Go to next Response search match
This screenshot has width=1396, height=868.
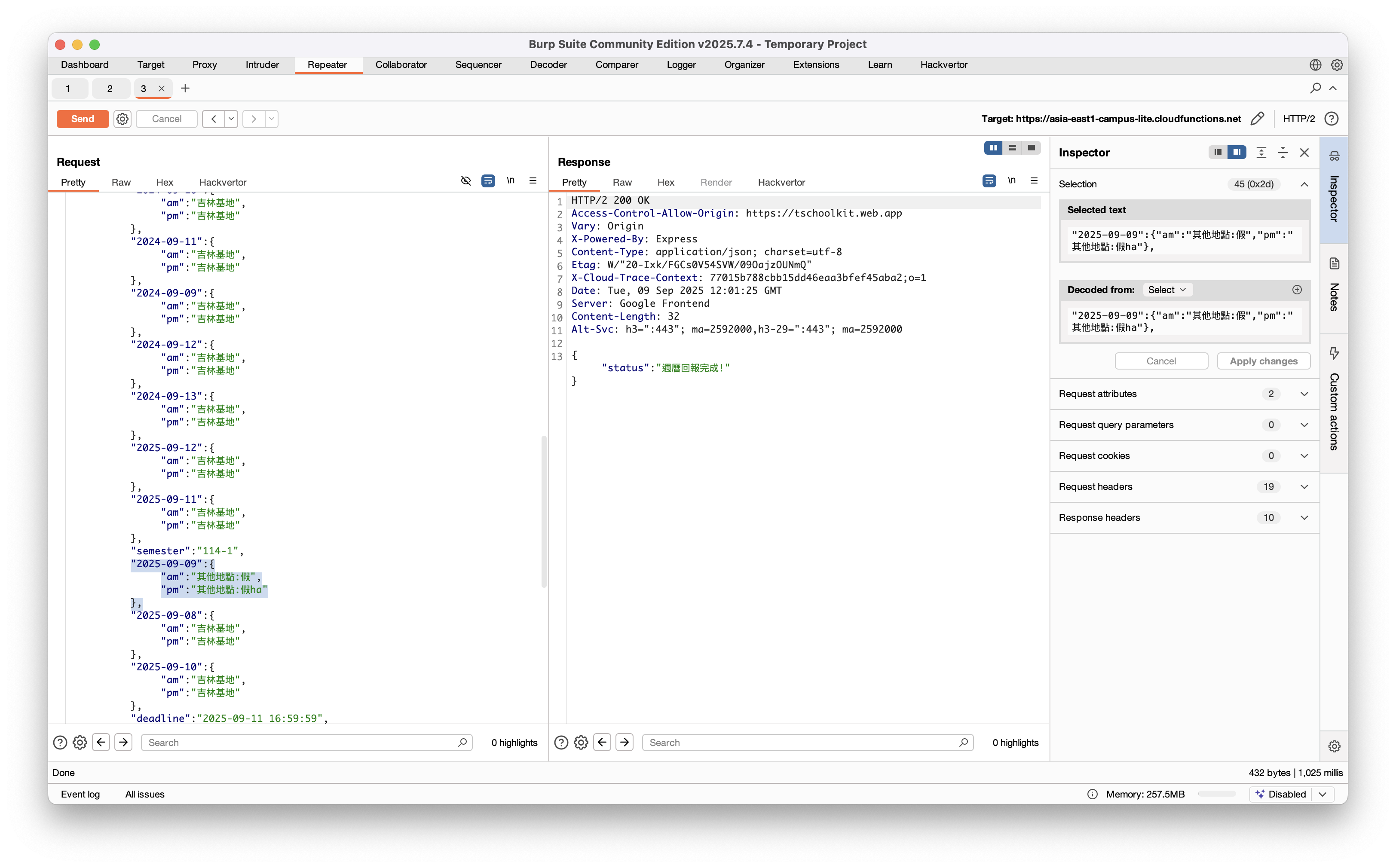coord(624,743)
